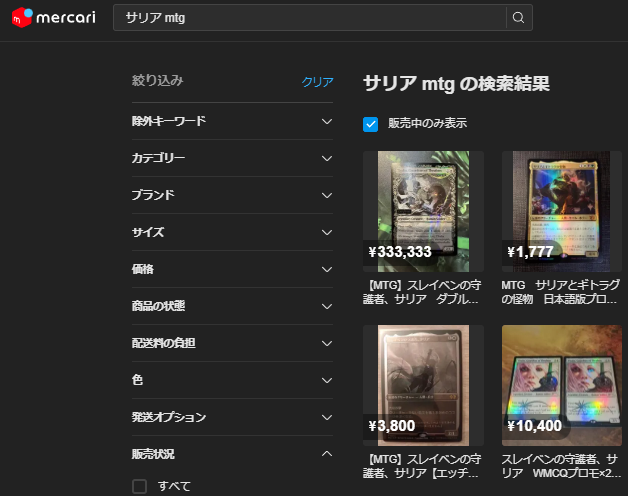Click the search magnifier icon
Screen dimensions: 628x496
pyautogui.click(x=518, y=18)
